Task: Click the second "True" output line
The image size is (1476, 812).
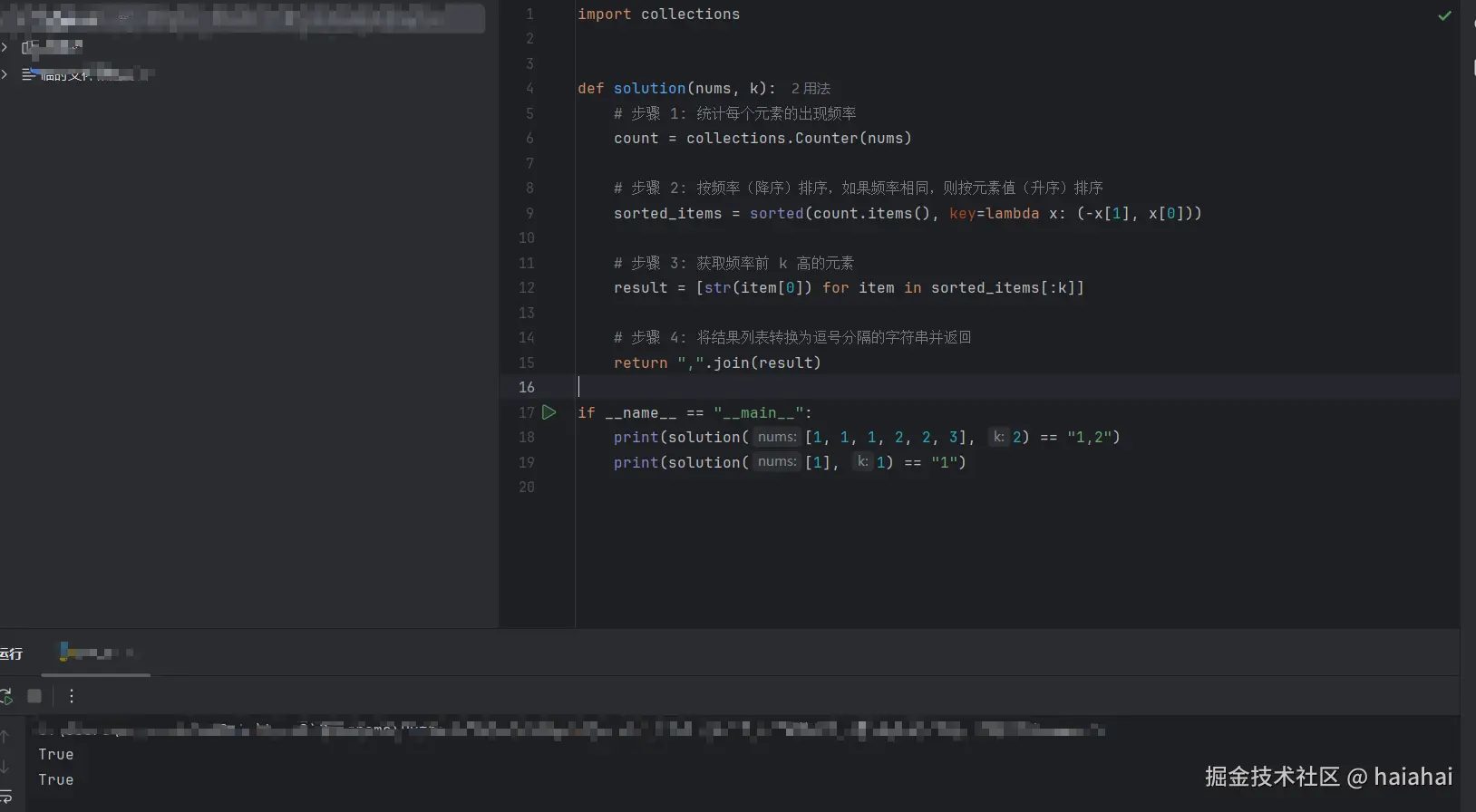Action: point(55,779)
